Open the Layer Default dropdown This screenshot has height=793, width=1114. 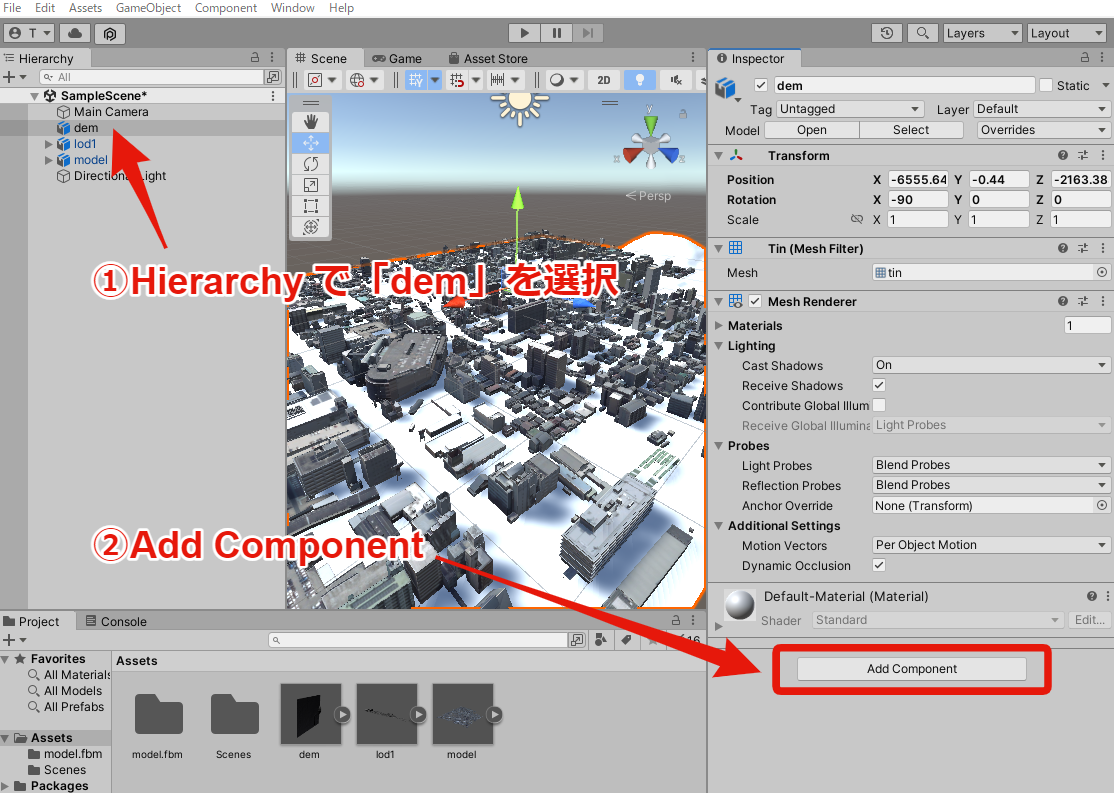[1042, 109]
